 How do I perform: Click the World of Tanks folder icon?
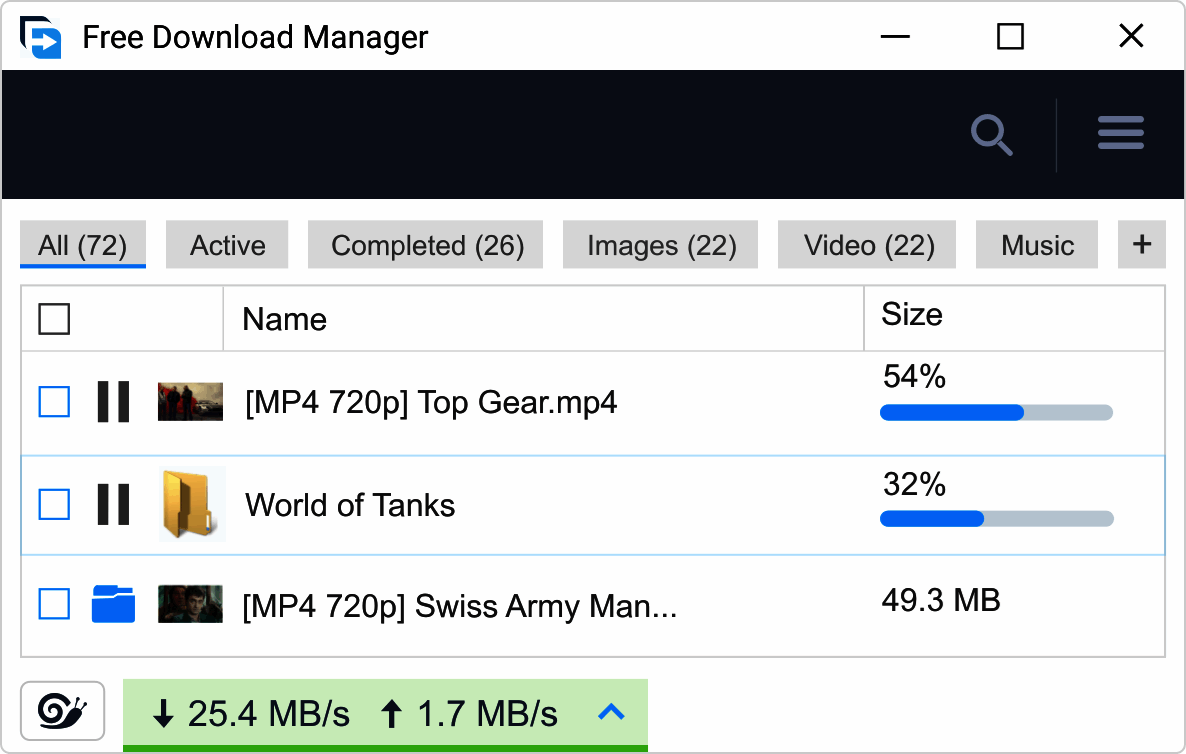pos(191,504)
